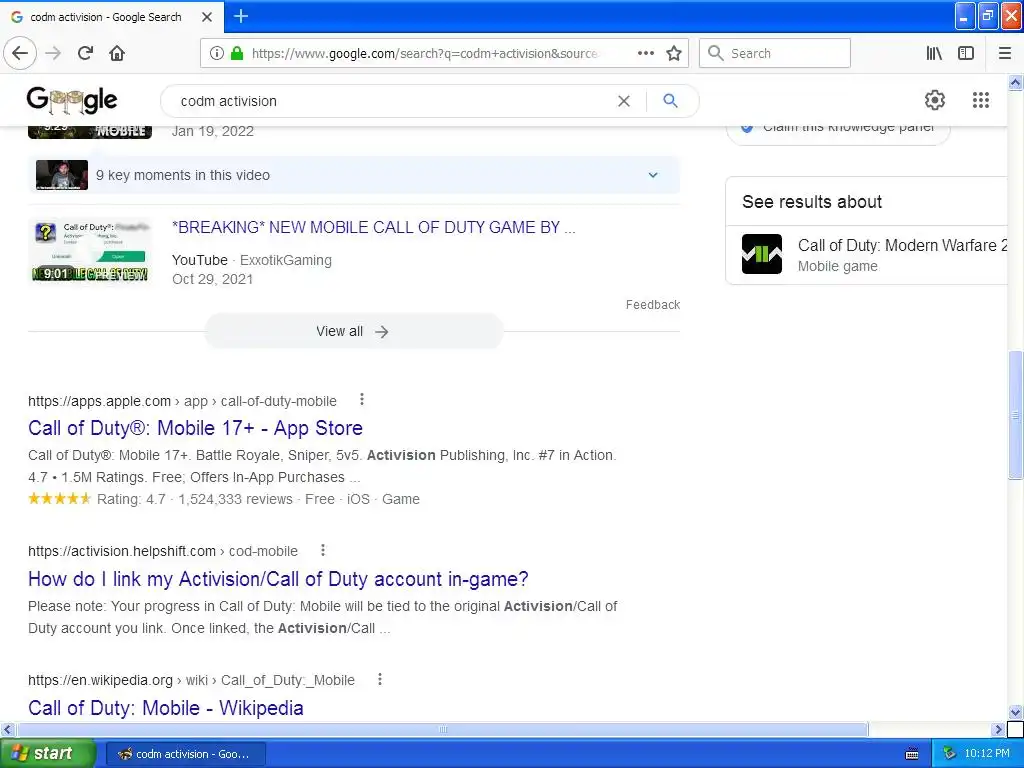Click the scroll-left arrow of horizontal scrollbar
The height and width of the screenshot is (768, 1024).
(x=7, y=729)
